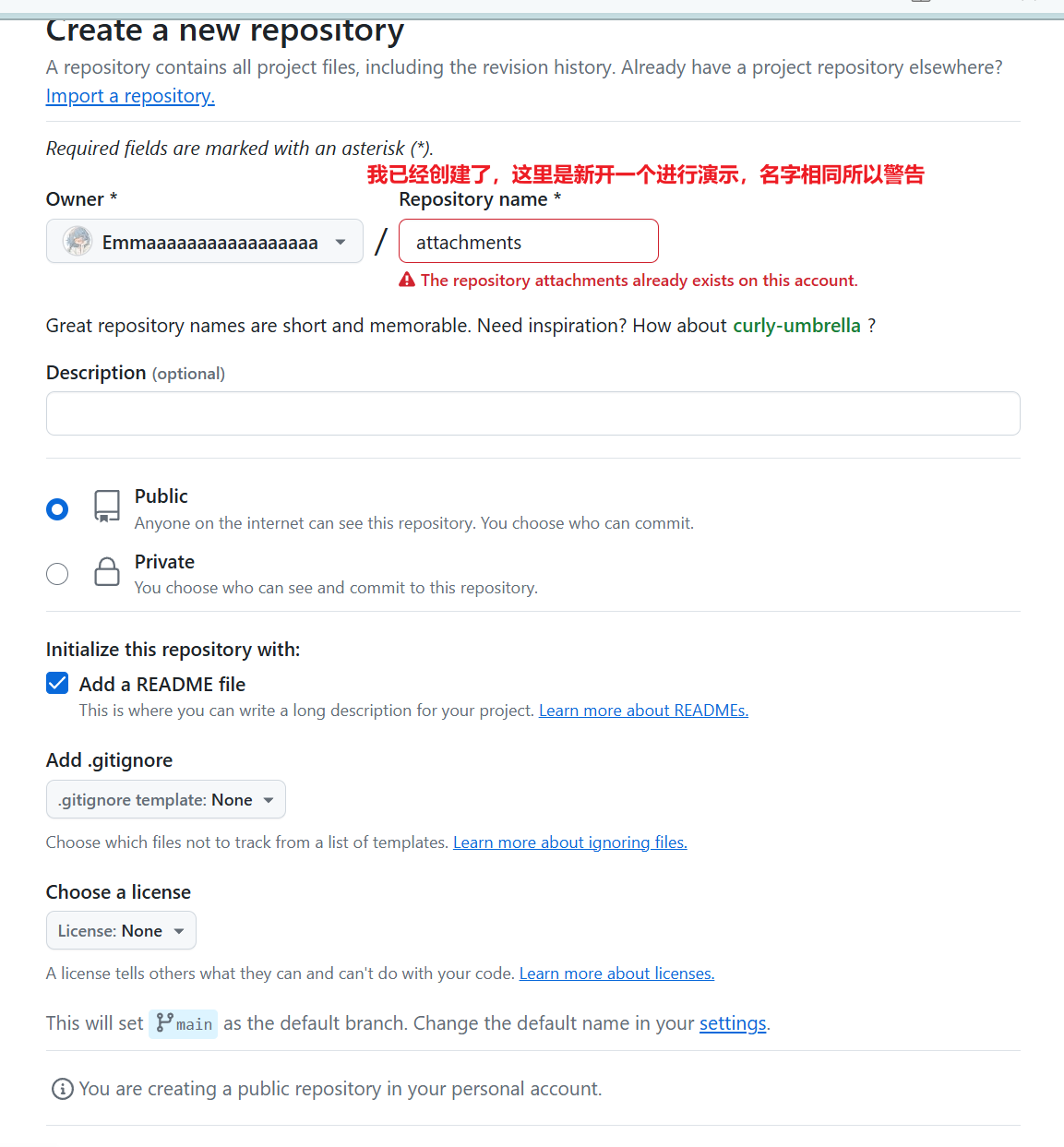Open the settings link for default branch
This screenshot has width=1064, height=1147.
733,1023
